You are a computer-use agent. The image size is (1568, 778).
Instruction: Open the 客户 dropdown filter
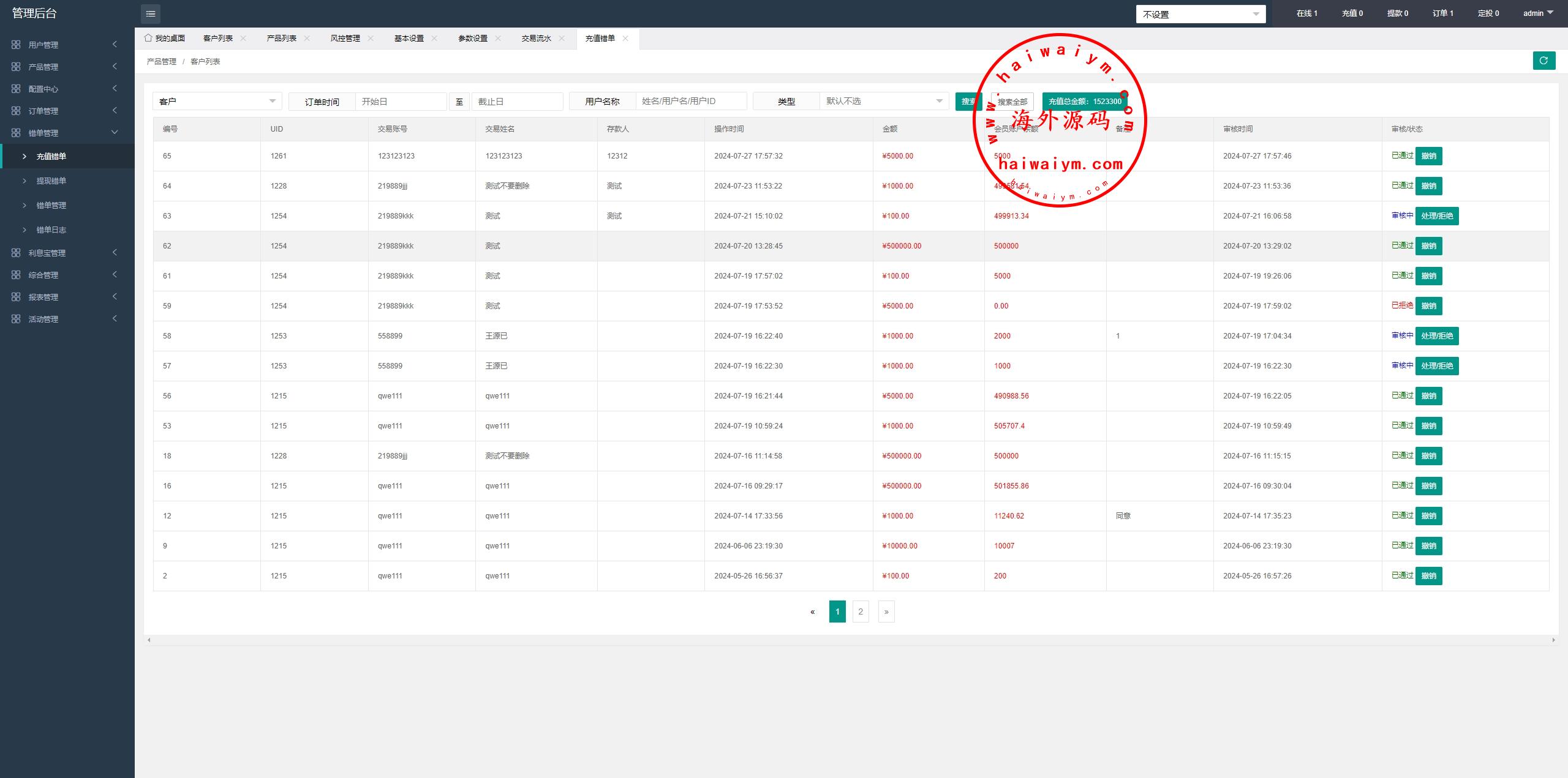pyautogui.click(x=217, y=101)
